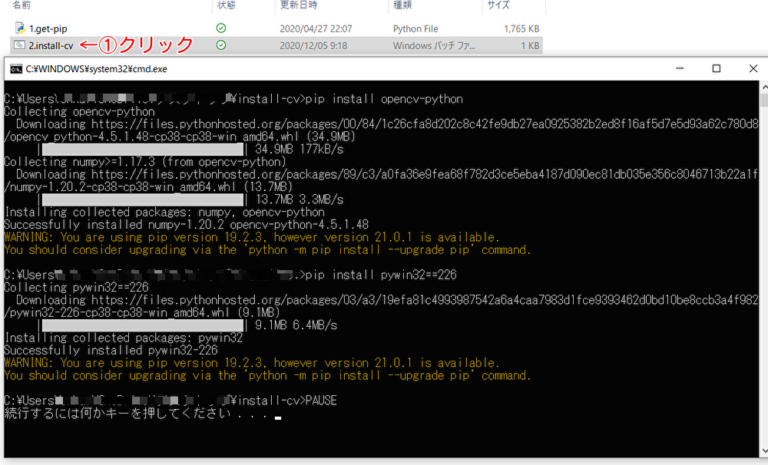Minimize the cmd.exe window
This screenshot has height=465, width=768.
click(x=677, y=69)
